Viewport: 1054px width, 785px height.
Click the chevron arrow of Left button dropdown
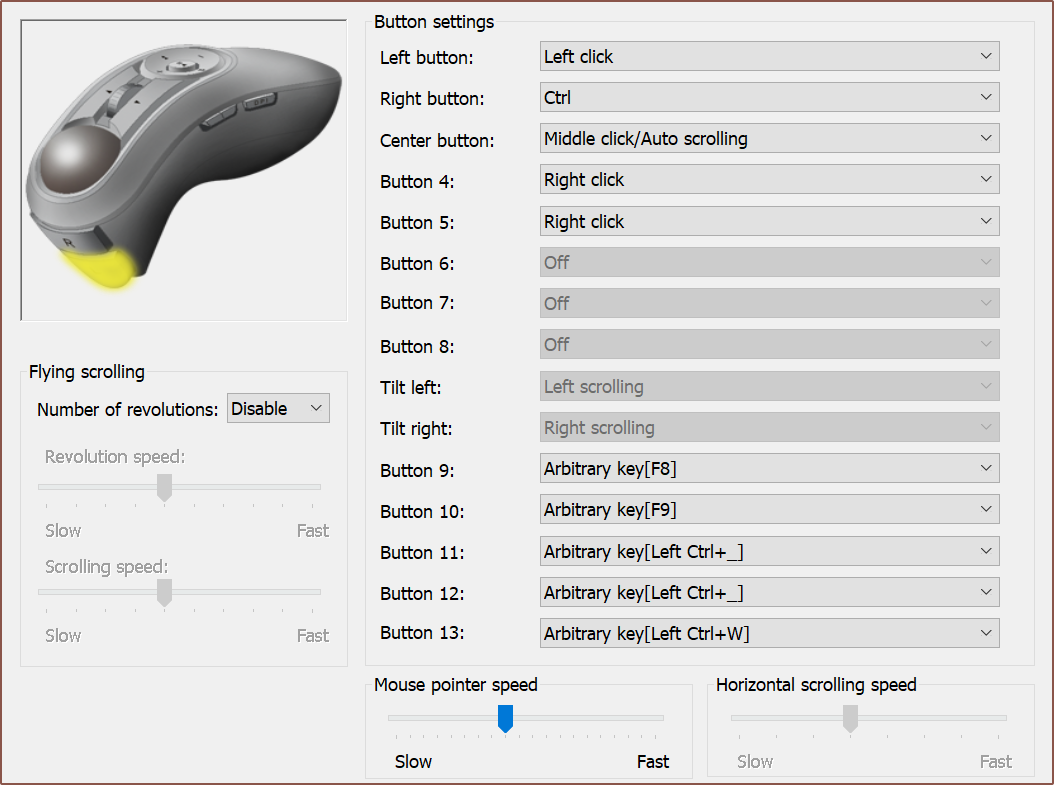tap(986, 57)
